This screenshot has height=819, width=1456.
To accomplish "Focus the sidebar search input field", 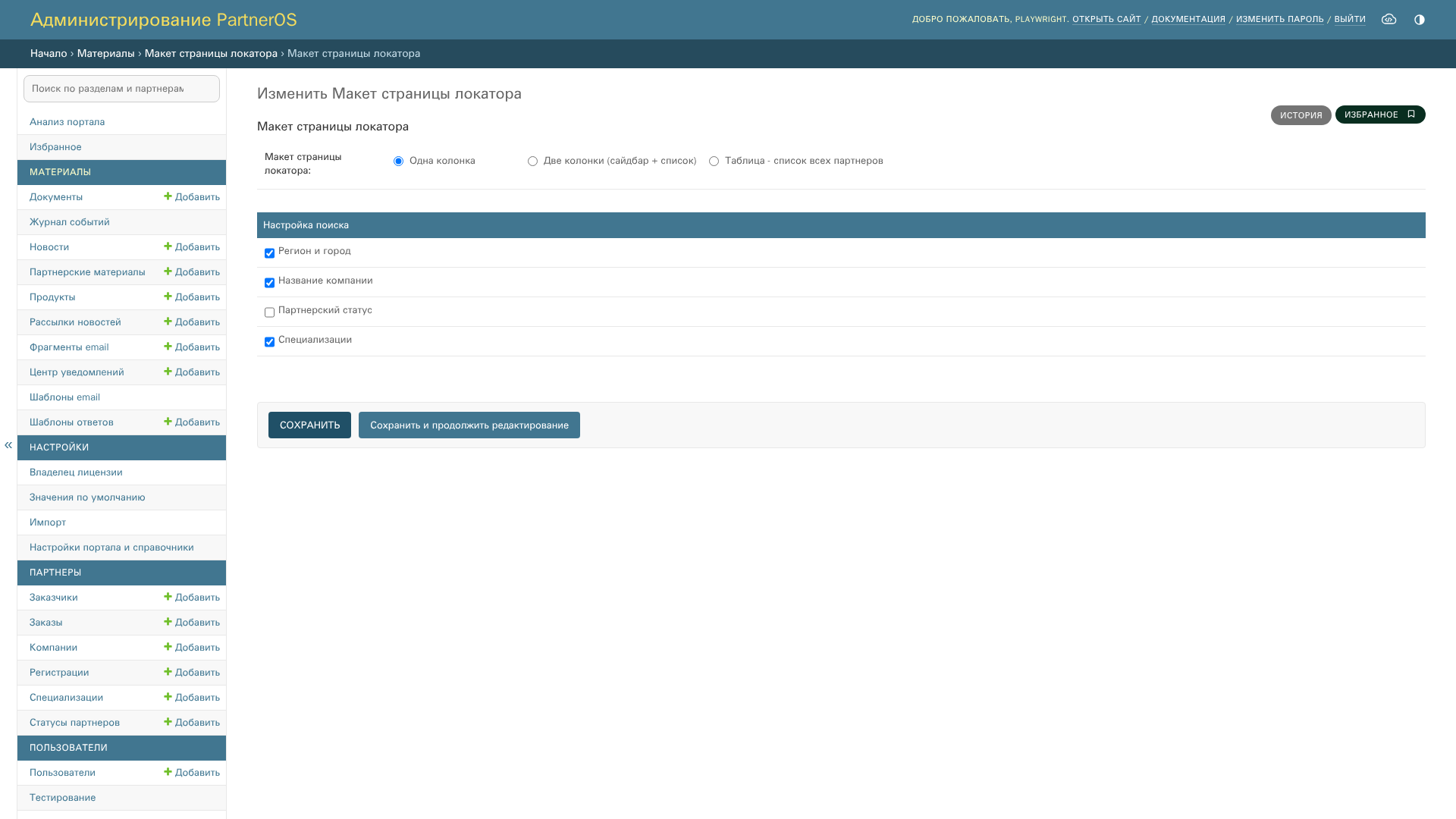I will (x=121, y=89).
